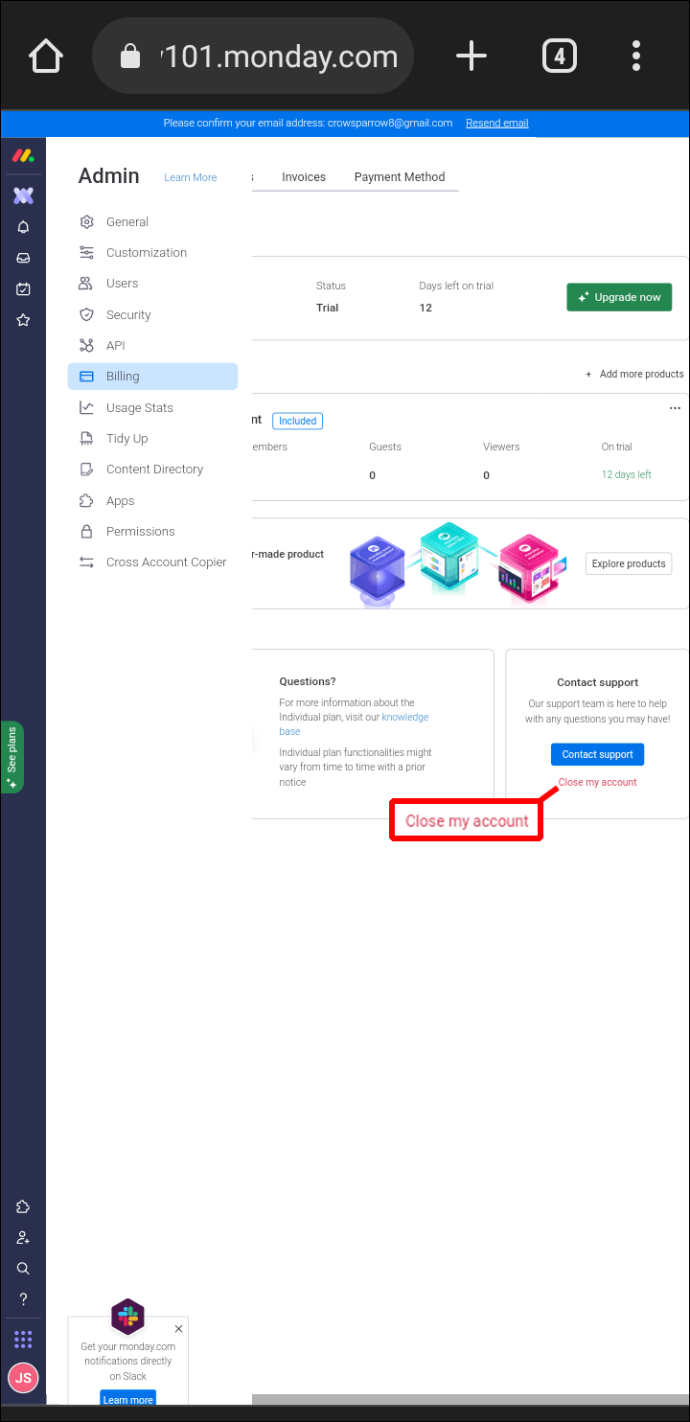
Task: Open the tab switcher showing 4 tabs
Action: click(559, 56)
